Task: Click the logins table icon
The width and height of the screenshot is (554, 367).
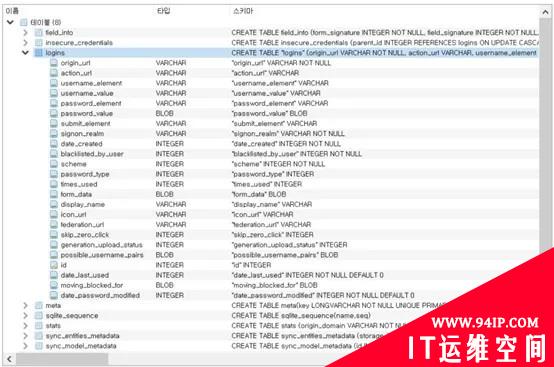Action: pos(39,53)
